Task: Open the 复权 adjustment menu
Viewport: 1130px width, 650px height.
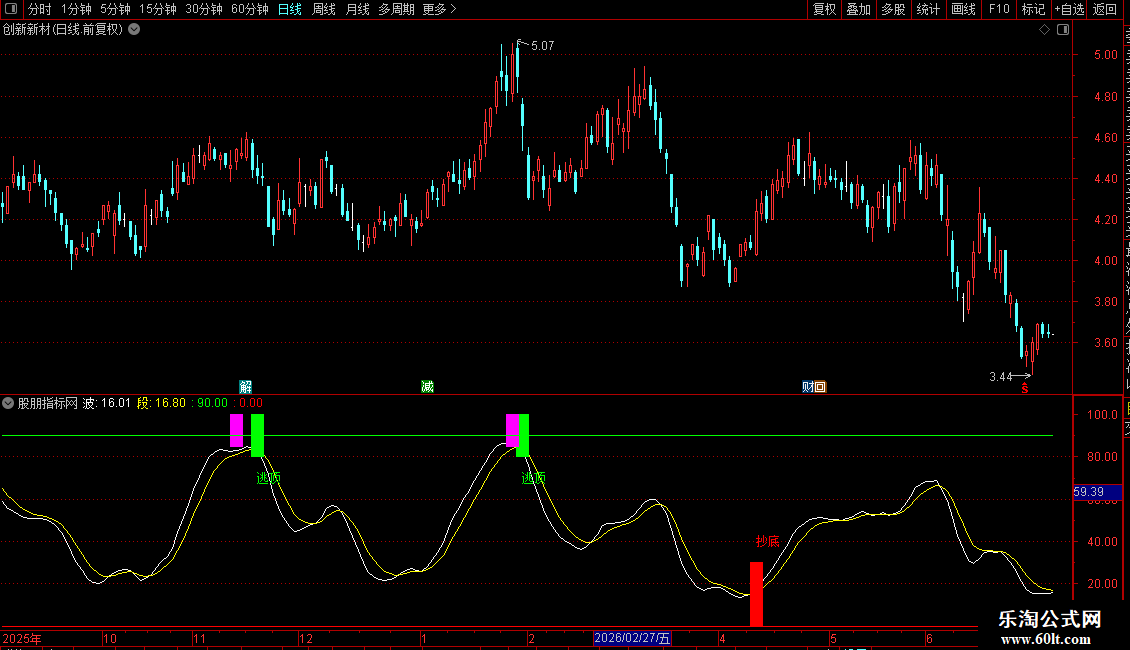Action: tap(824, 9)
